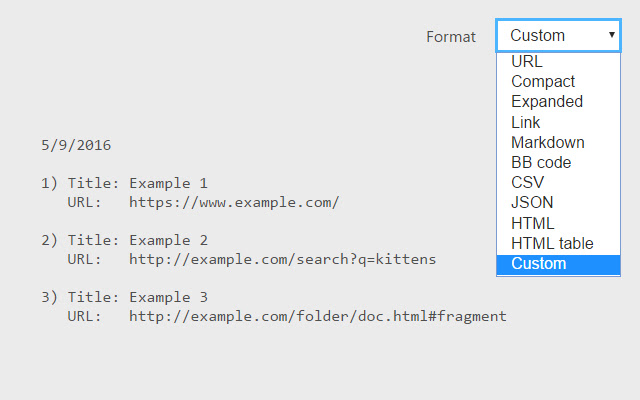Choose Compact from the format list
The width and height of the screenshot is (640, 400).
point(543,81)
